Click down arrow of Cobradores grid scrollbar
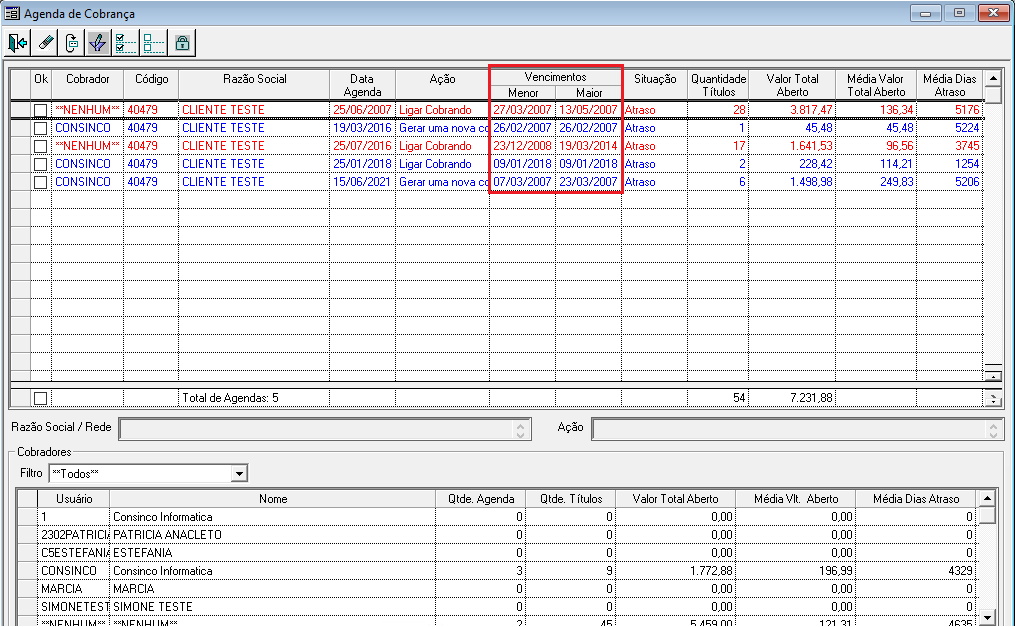This screenshot has height=627, width=1015. (x=987, y=617)
